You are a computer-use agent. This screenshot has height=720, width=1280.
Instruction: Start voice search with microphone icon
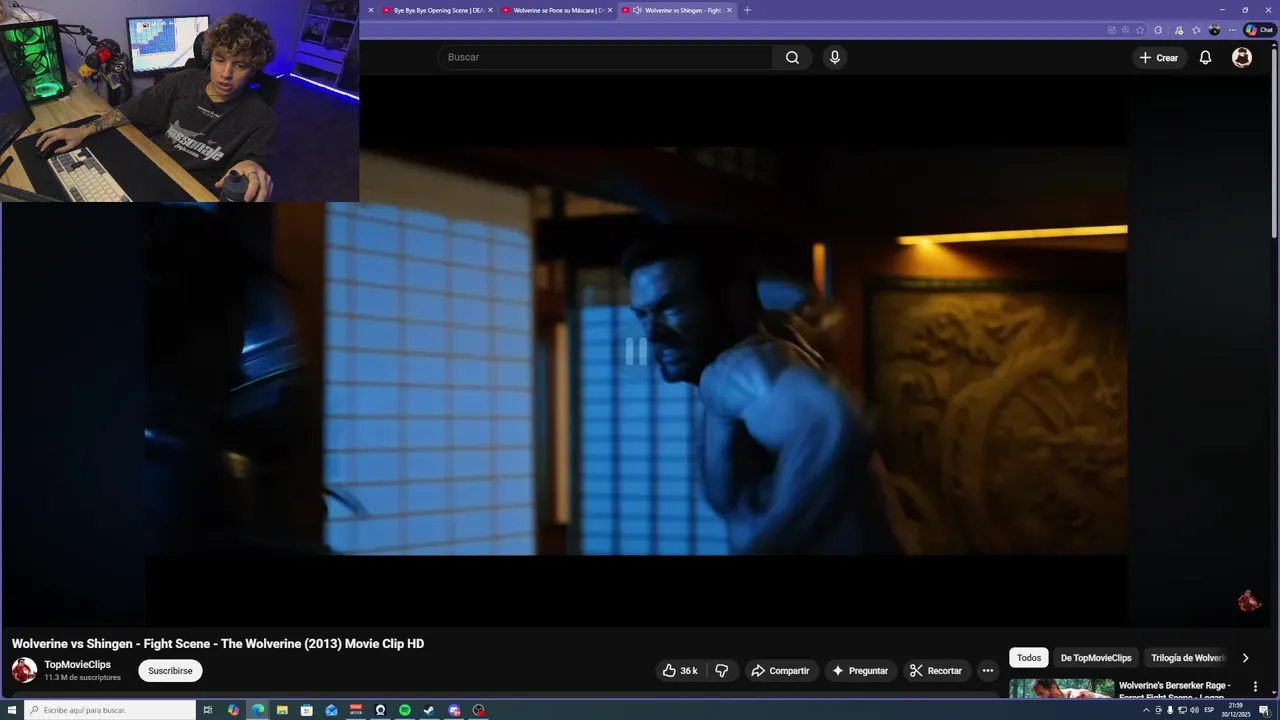835,57
